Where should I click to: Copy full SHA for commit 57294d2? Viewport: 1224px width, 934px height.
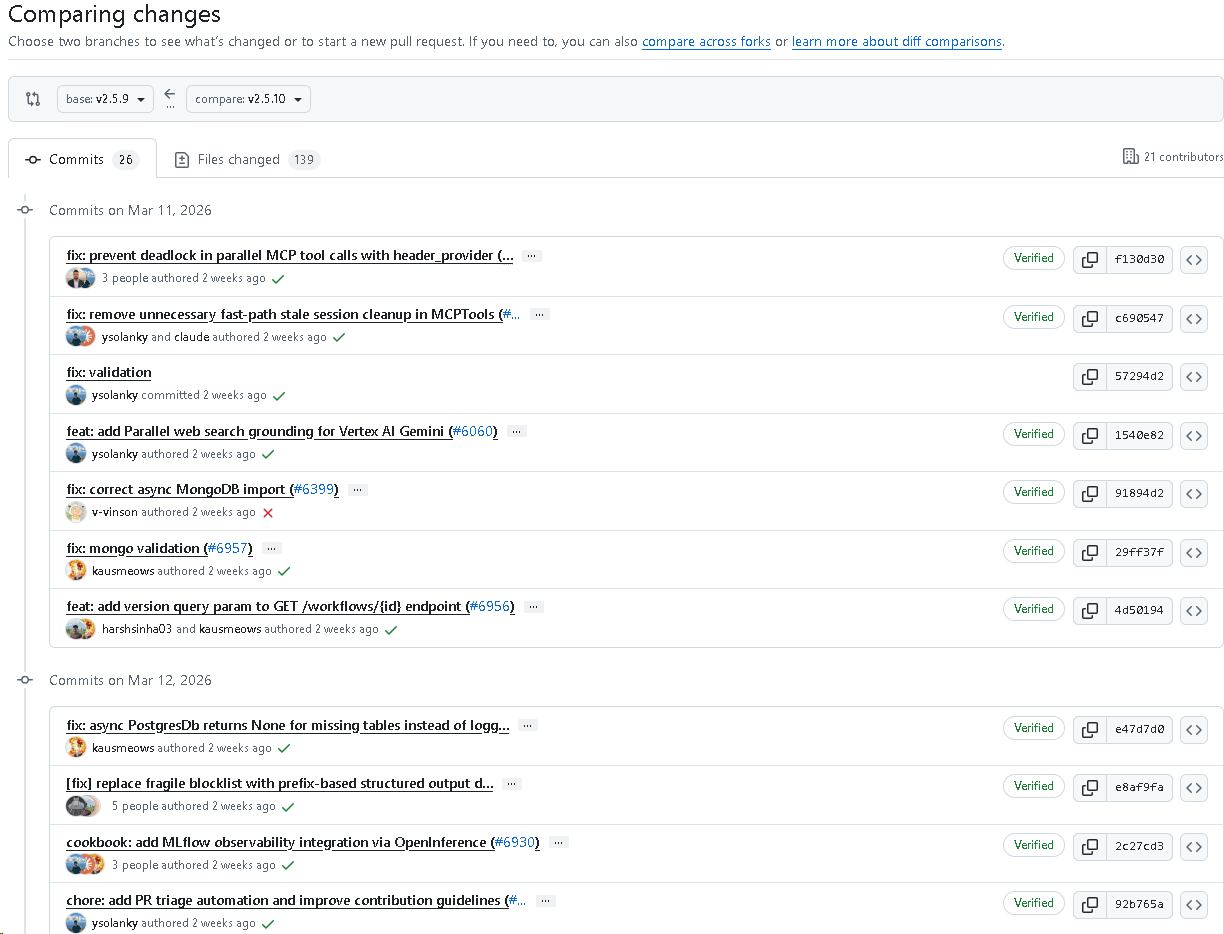(1090, 377)
